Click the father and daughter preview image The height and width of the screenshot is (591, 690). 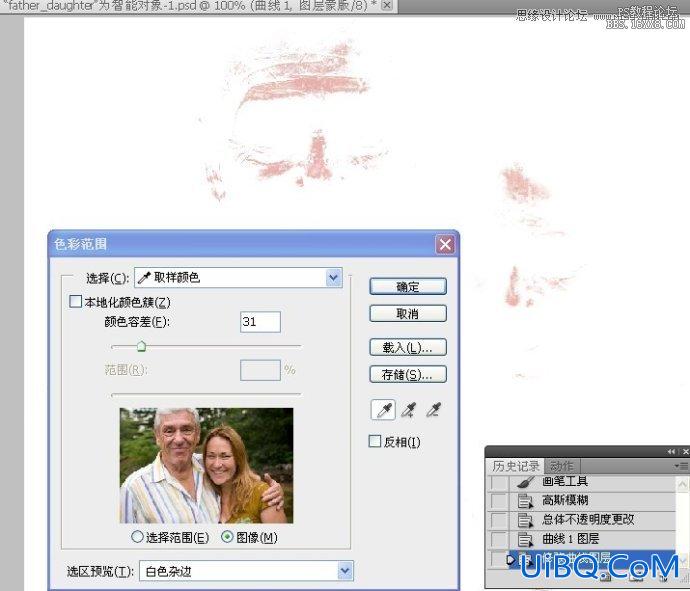(x=206, y=466)
